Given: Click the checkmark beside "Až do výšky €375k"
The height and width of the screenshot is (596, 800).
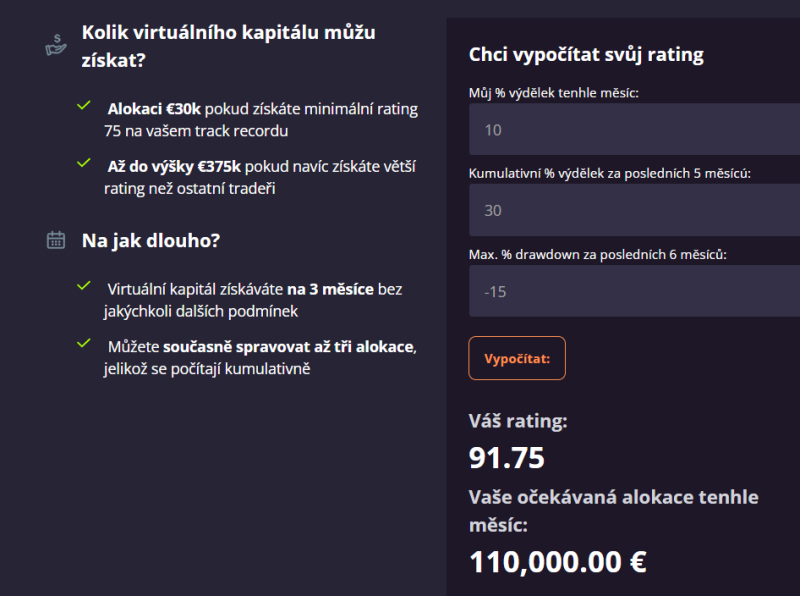Looking at the screenshot, I should pos(83,161).
